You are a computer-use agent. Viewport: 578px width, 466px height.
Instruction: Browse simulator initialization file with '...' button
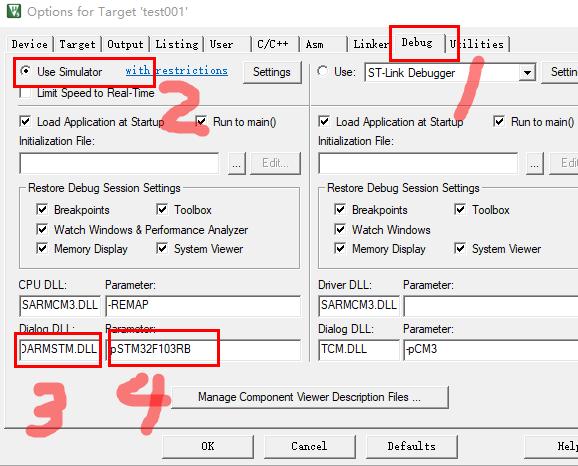[x=237, y=163]
